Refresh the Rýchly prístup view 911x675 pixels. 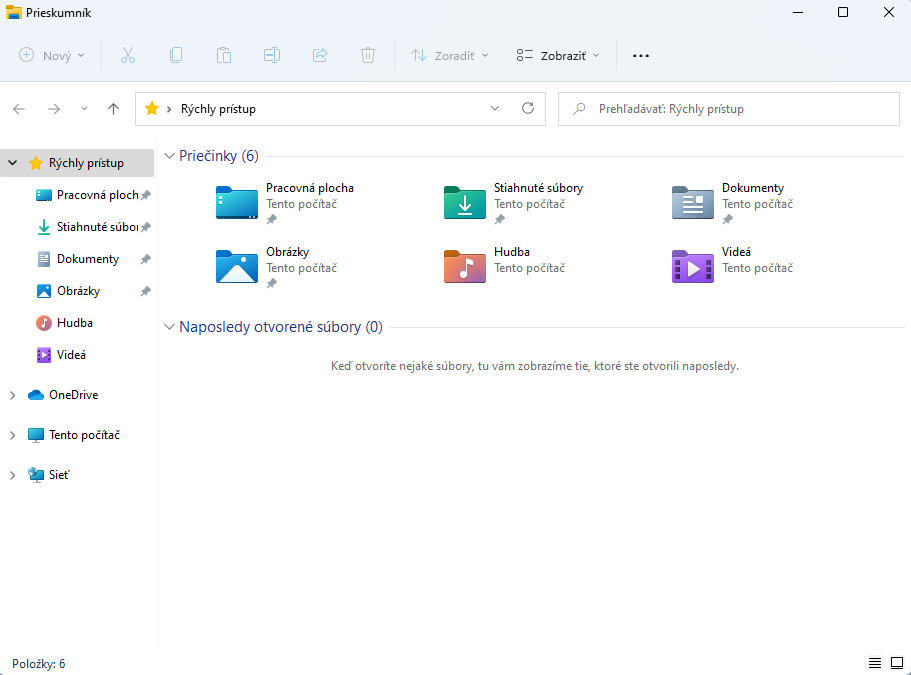coord(528,109)
